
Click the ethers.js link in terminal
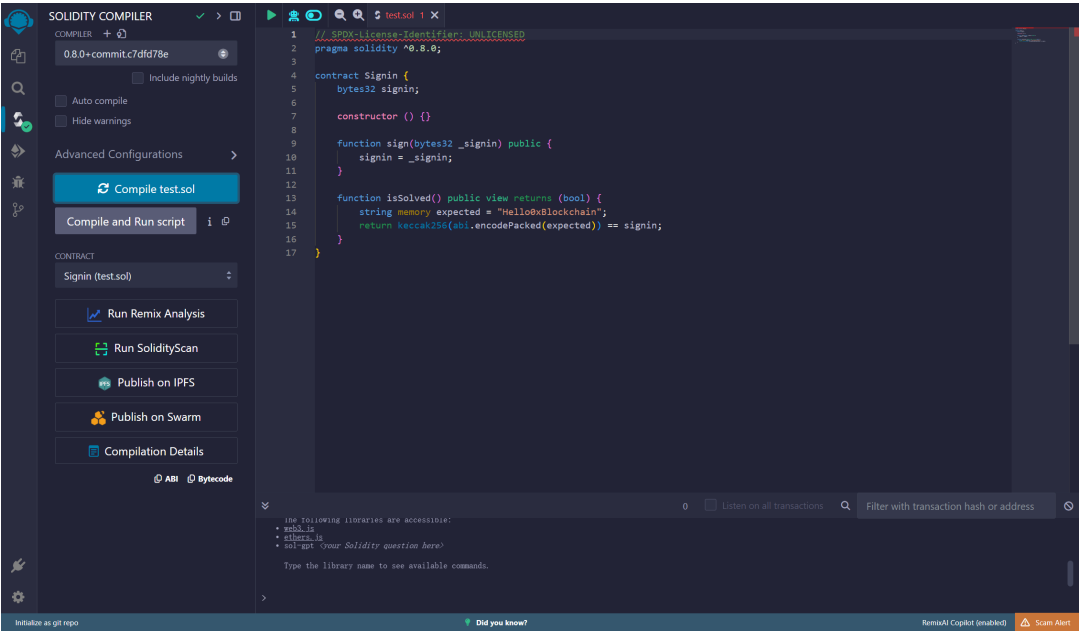tap(303, 537)
